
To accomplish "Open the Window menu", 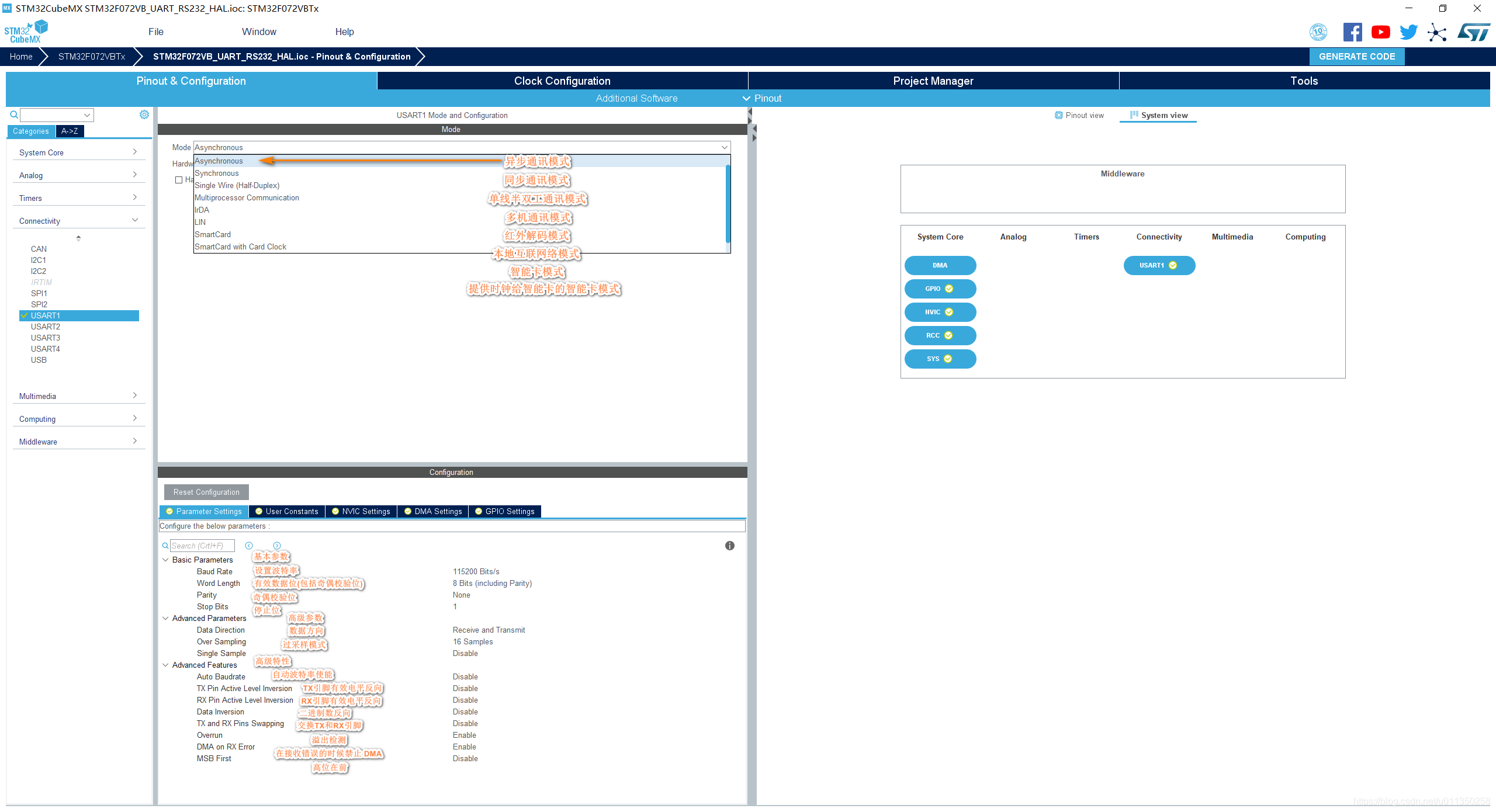I will [x=259, y=32].
